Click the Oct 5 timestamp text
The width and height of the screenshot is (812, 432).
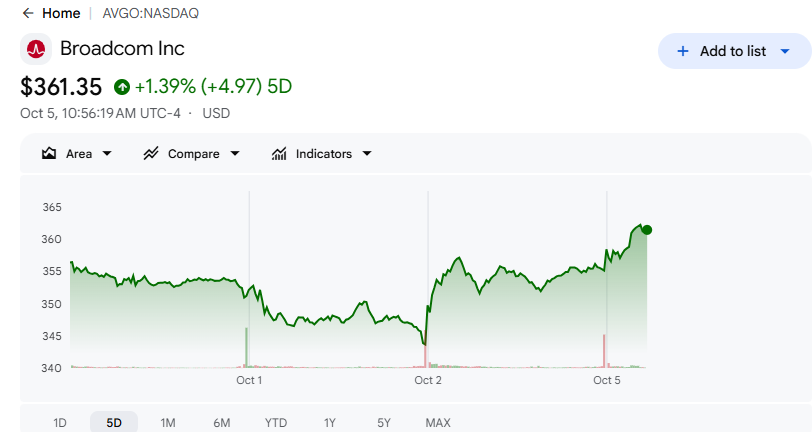coord(100,113)
